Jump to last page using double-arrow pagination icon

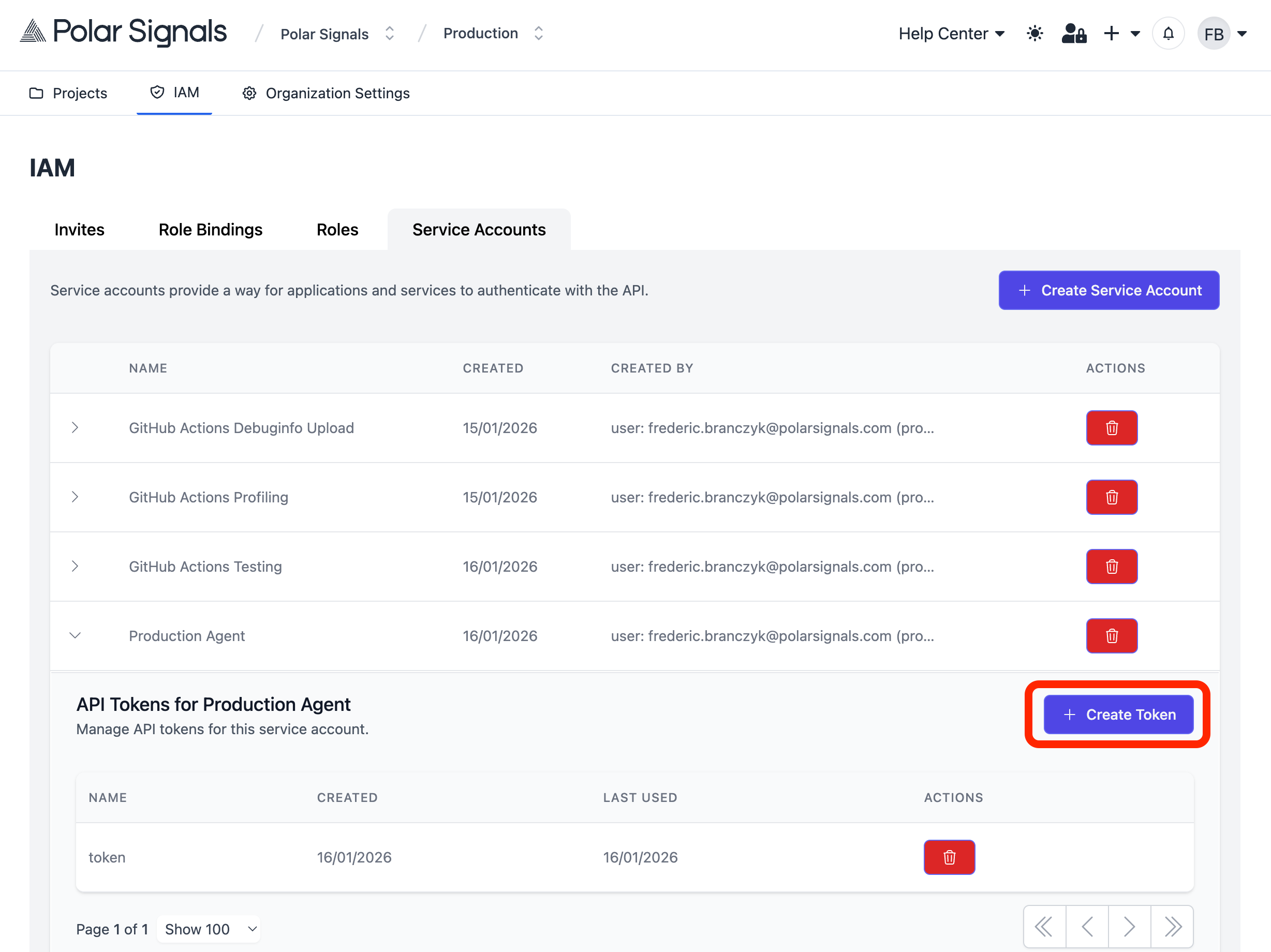pos(1172,926)
